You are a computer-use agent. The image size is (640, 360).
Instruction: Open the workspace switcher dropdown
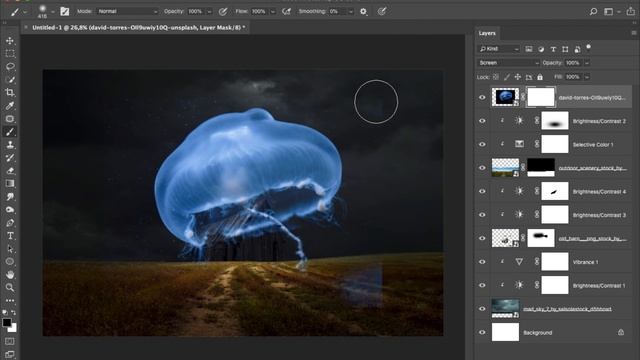[x=611, y=11]
